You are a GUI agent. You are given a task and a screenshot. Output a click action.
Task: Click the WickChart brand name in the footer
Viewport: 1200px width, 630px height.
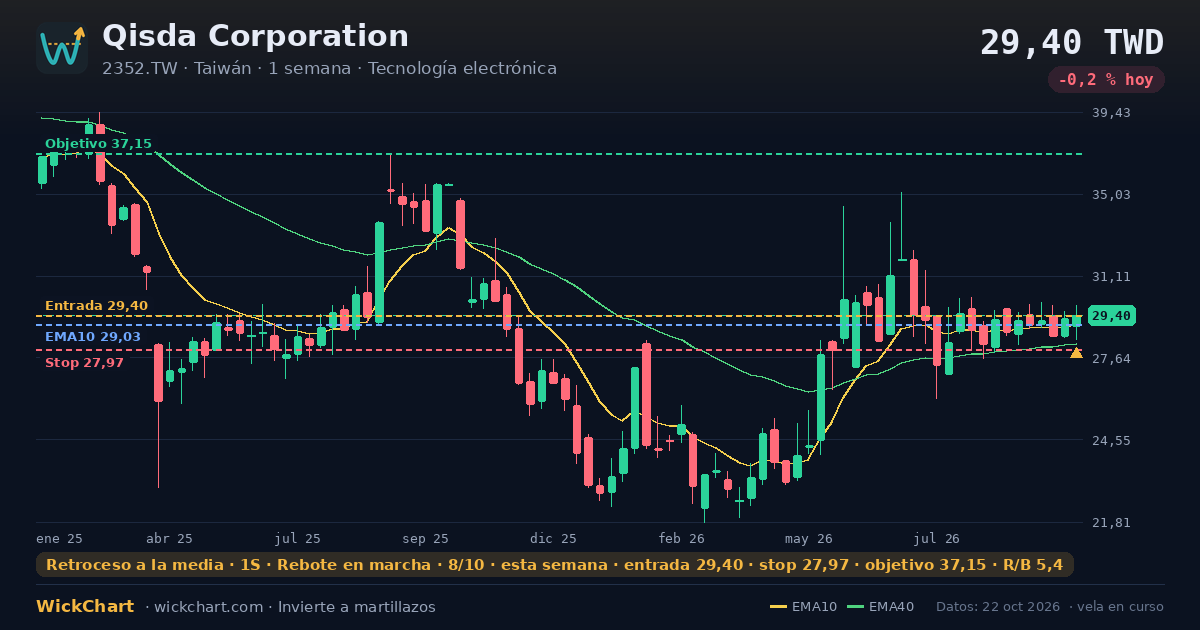pyautogui.click(x=85, y=607)
